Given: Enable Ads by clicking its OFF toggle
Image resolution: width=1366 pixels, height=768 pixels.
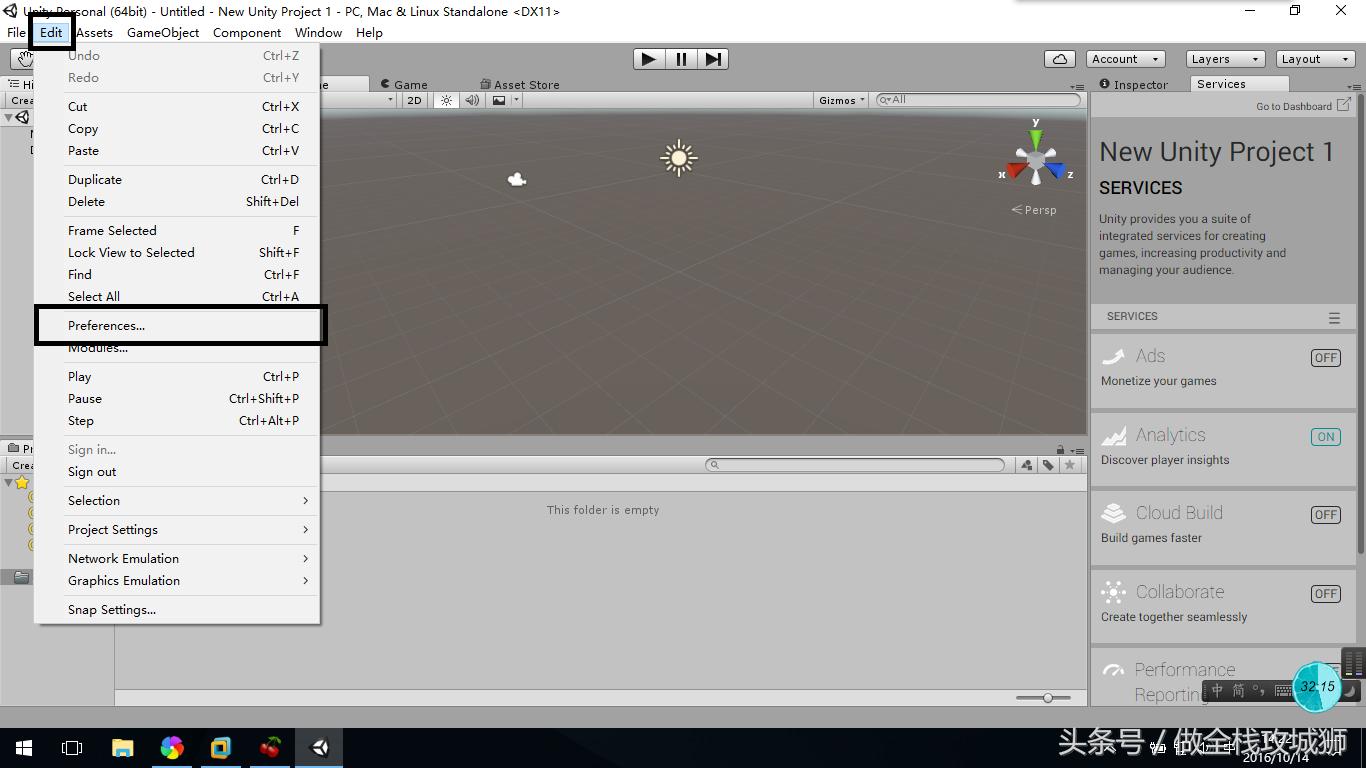Looking at the screenshot, I should click(x=1325, y=357).
